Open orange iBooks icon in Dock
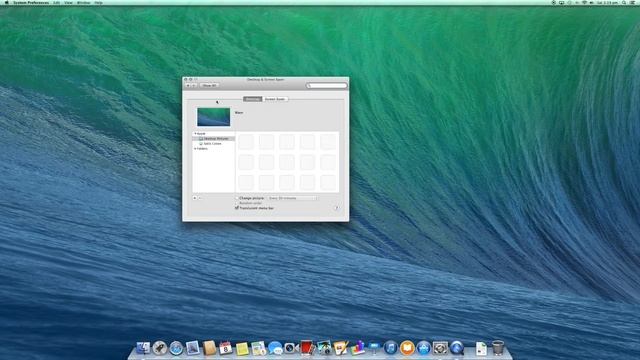This screenshot has width=640, height=360. click(x=407, y=348)
